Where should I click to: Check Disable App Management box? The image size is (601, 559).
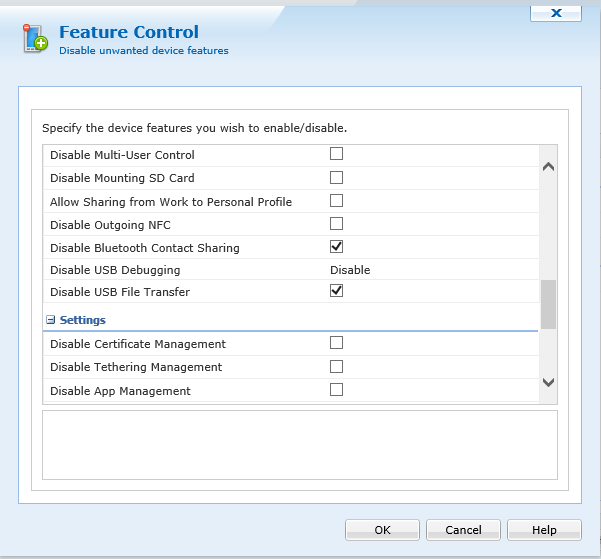click(x=336, y=390)
